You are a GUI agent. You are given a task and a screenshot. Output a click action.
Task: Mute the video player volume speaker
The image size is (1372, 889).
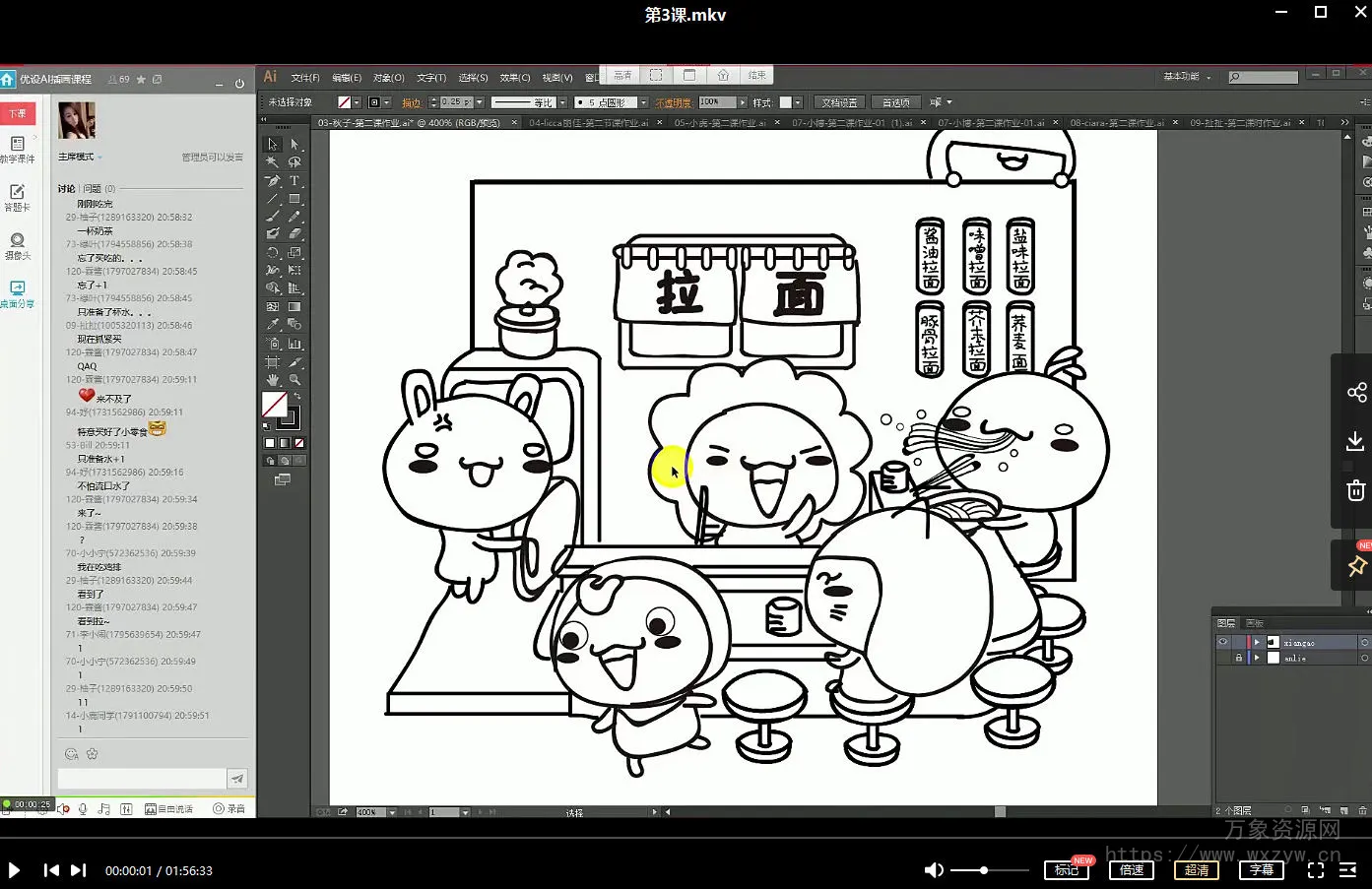click(x=934, y=870)
